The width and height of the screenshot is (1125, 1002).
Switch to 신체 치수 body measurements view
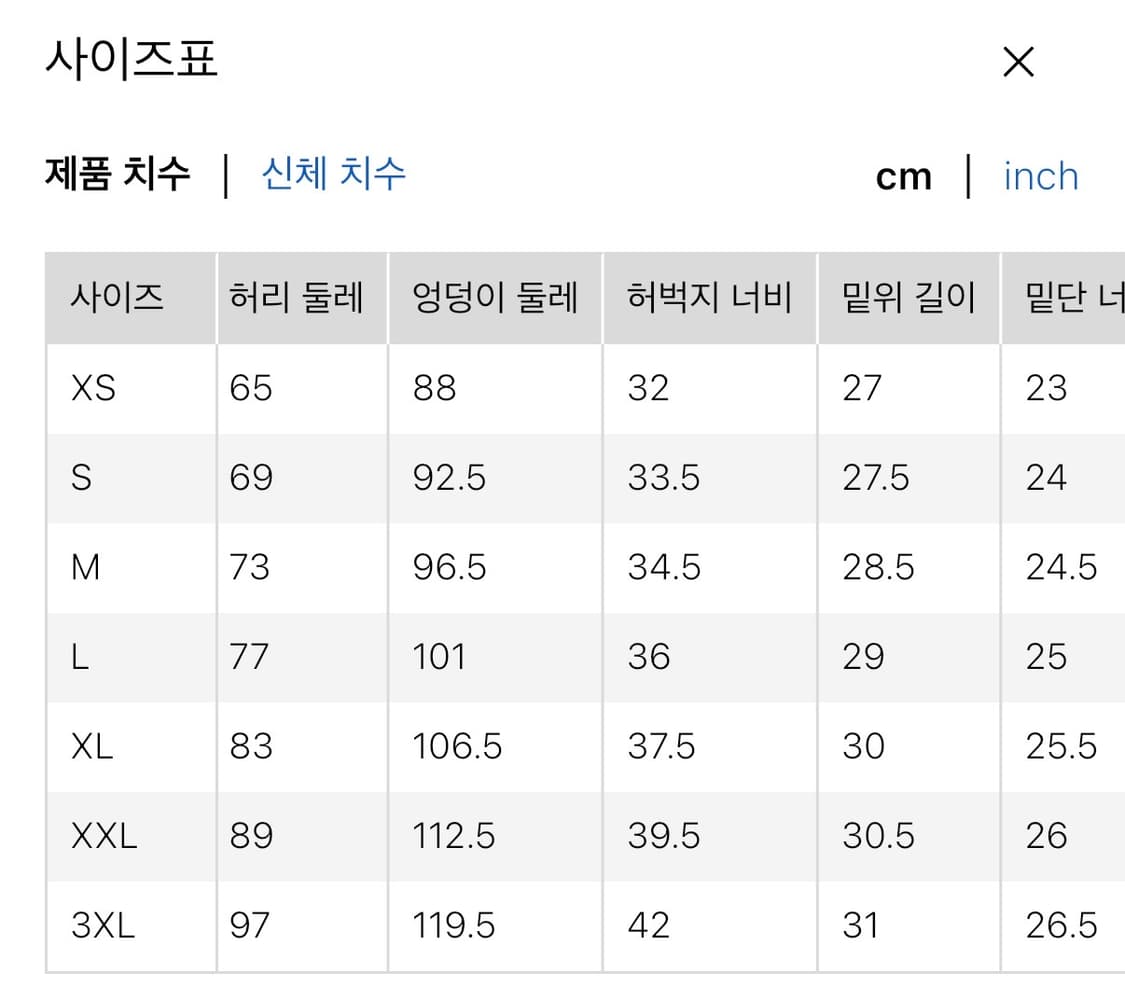pyautogui.click(x=333, y=175)
